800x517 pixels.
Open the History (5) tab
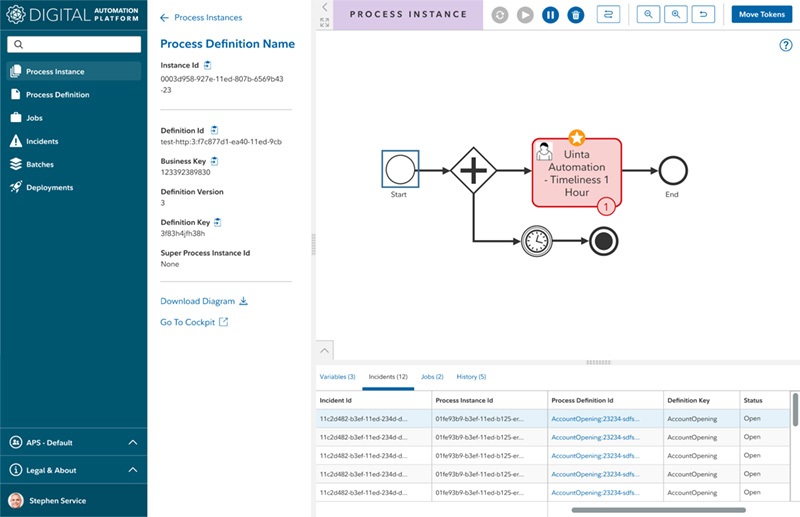tap(470, 377)
